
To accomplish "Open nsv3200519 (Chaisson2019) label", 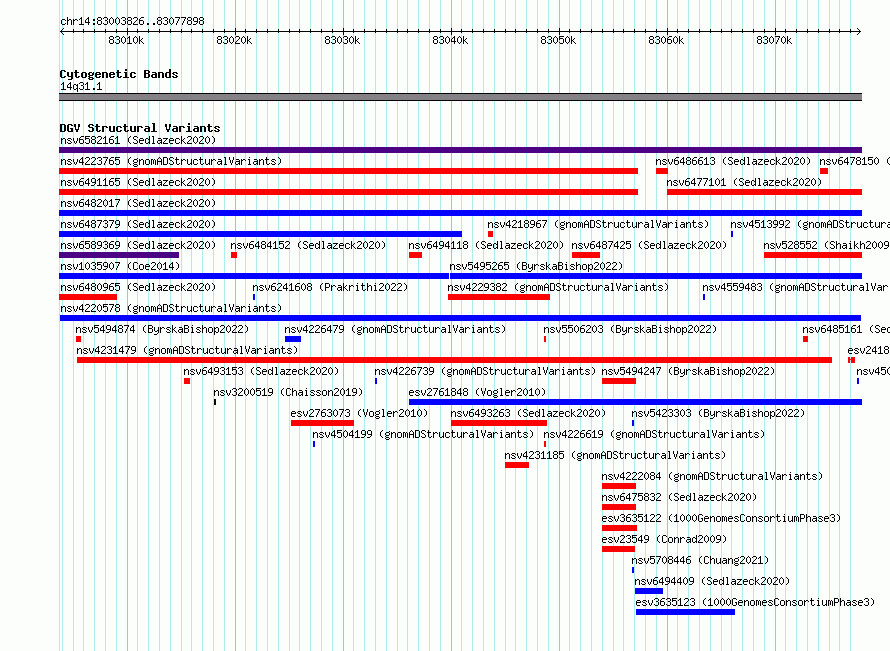I will coord(288,392).
